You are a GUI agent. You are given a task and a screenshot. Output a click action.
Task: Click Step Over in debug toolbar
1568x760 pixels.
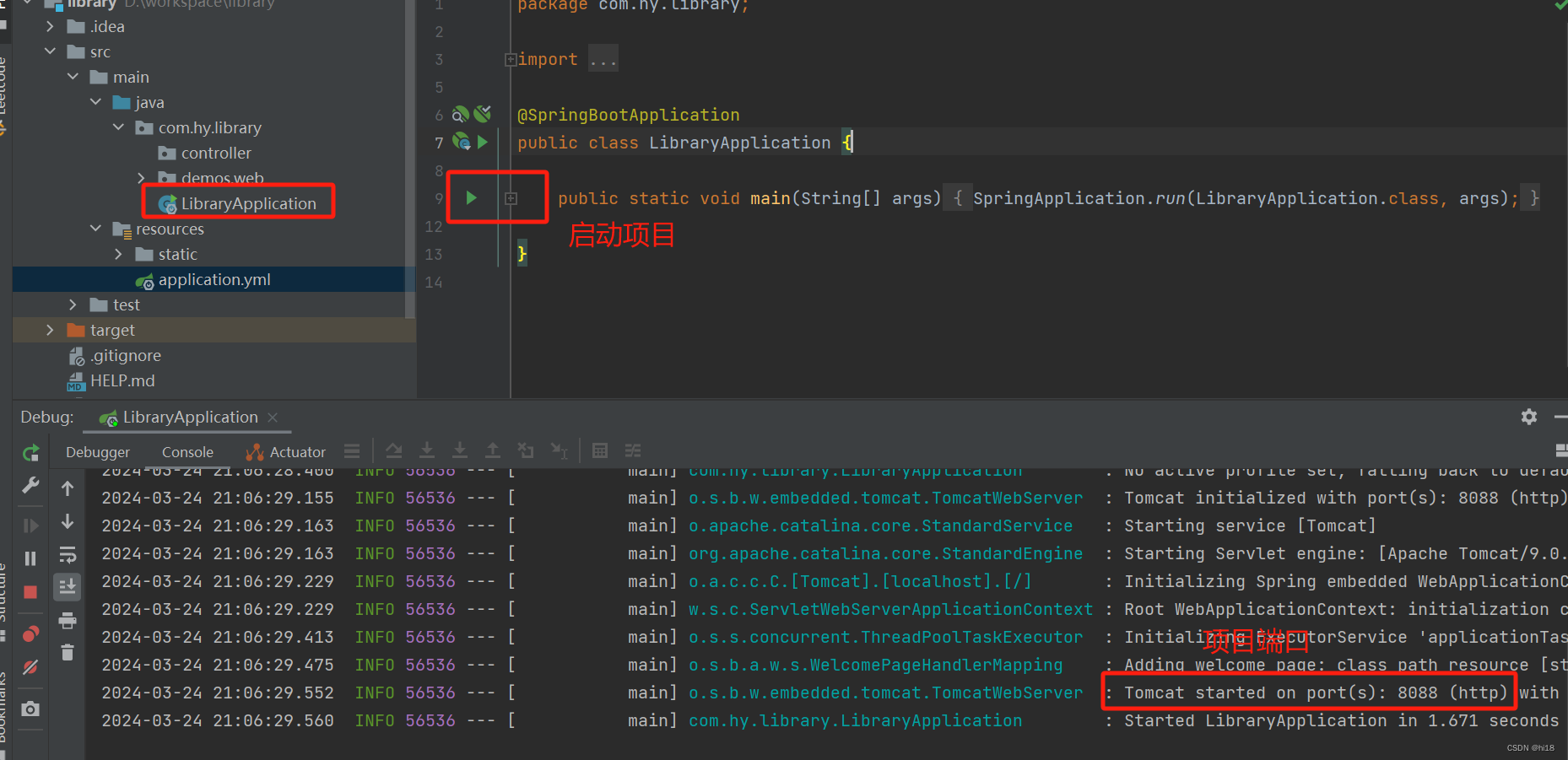click(394, 451)
